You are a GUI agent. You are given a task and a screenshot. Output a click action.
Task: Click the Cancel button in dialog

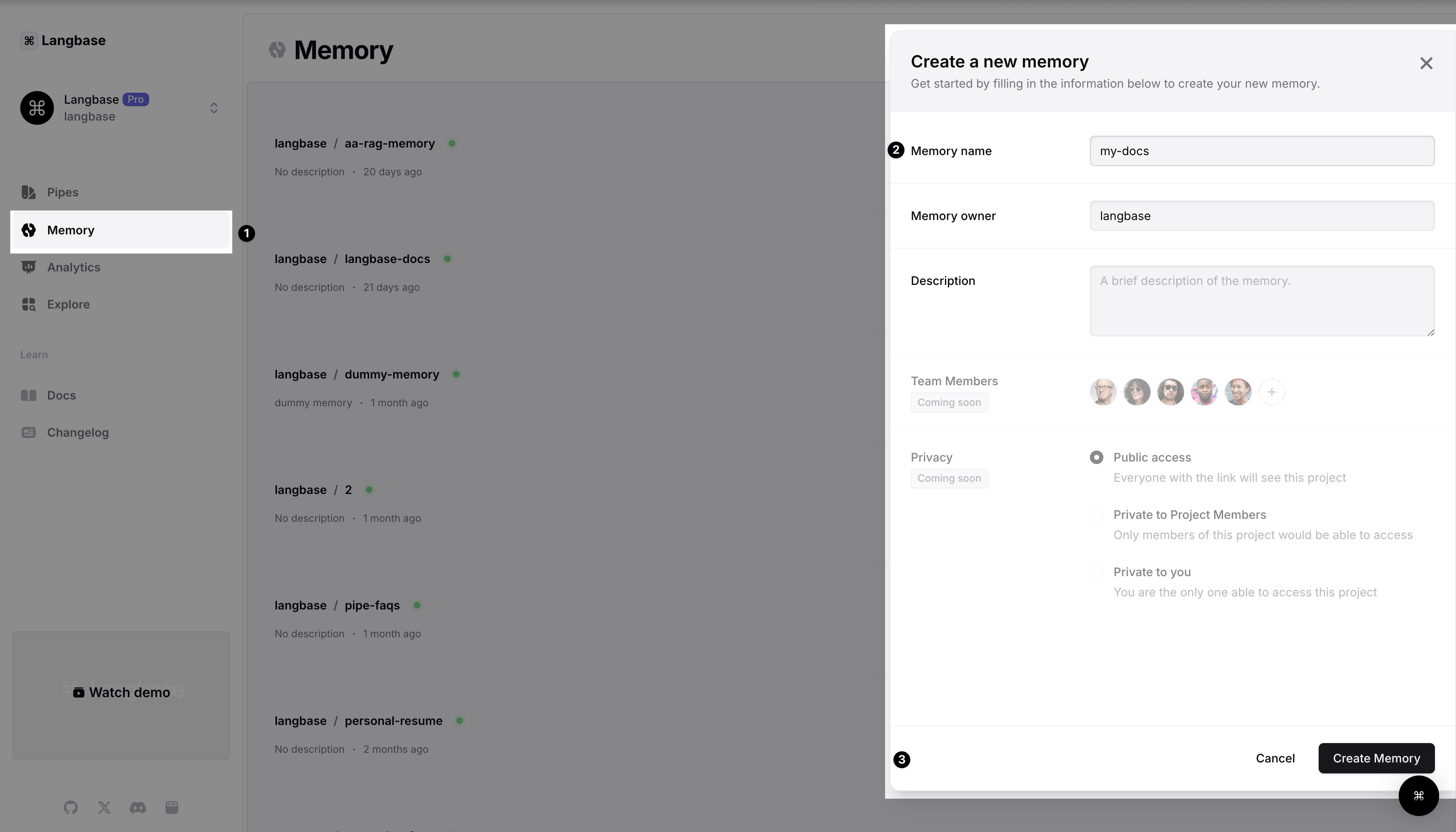1275,758
